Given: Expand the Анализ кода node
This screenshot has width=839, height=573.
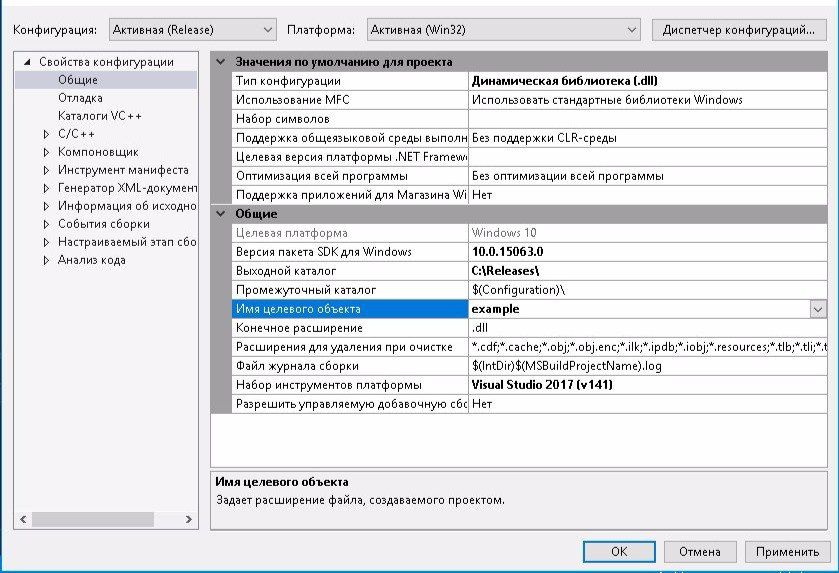Looking at the screenshot, I should click(46, 260).
